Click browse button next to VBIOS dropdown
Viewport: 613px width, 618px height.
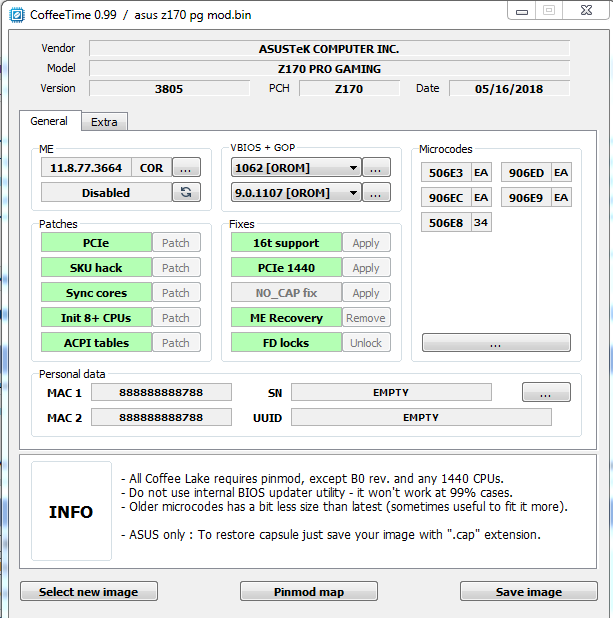point(376,168)
